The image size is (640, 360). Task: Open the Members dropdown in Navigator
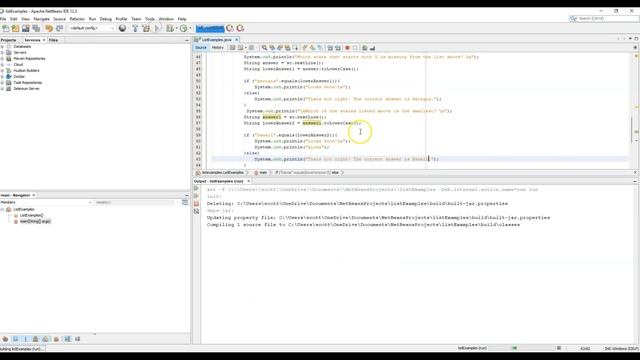[46, 202]
